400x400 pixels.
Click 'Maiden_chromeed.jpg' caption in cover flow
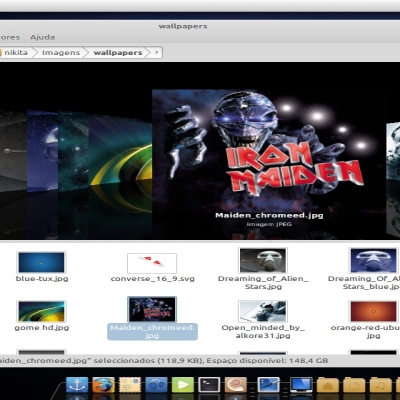[x=269, y=215]
